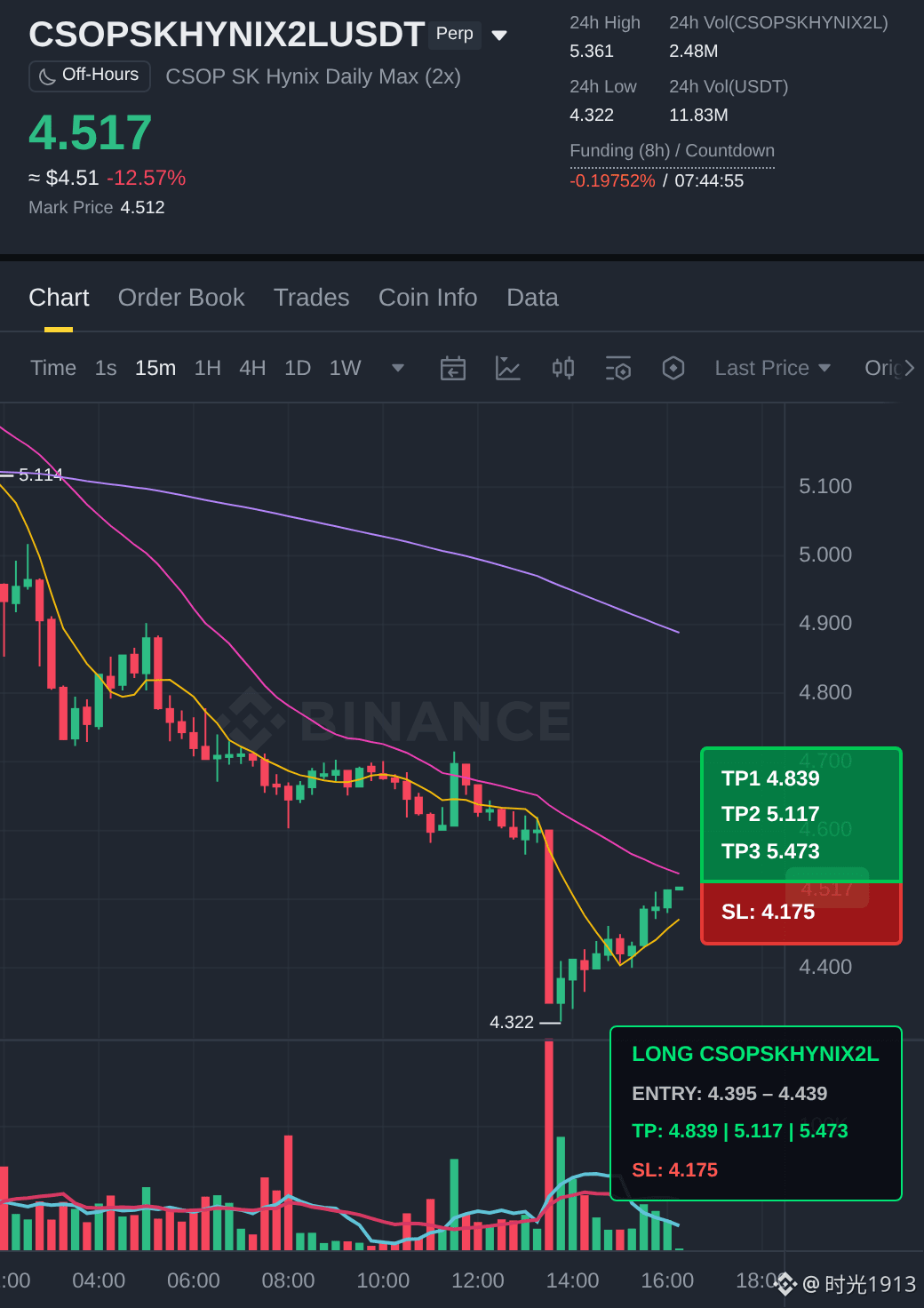Tap the 24h Low value 4.322
This screenshot has width=924, height=1308.
click(592, 115)
